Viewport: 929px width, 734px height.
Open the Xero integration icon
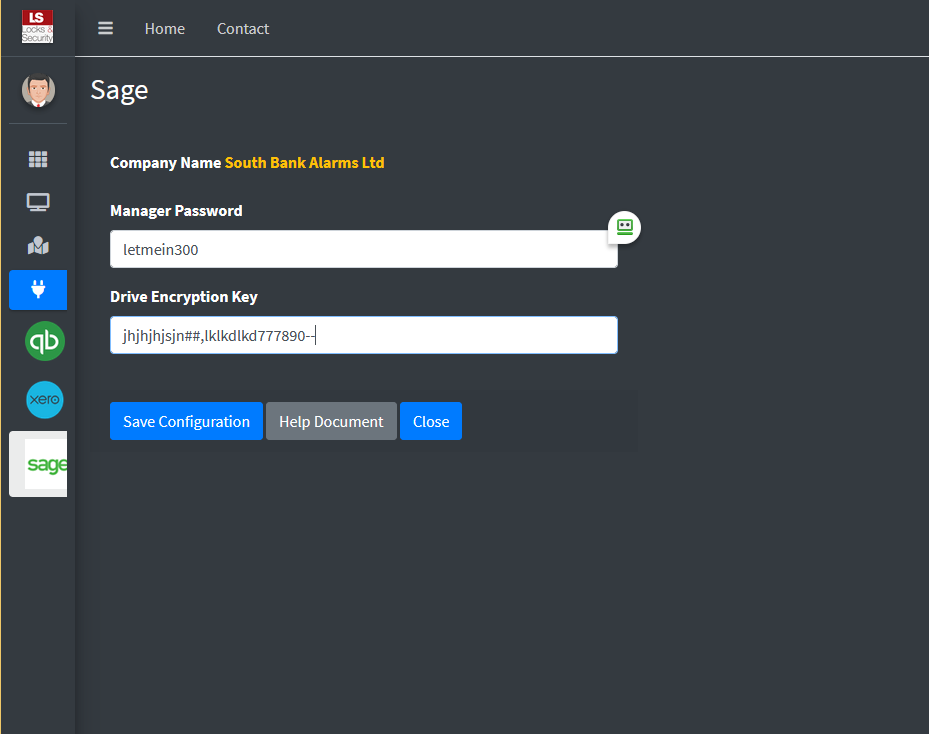coord(45,399)
